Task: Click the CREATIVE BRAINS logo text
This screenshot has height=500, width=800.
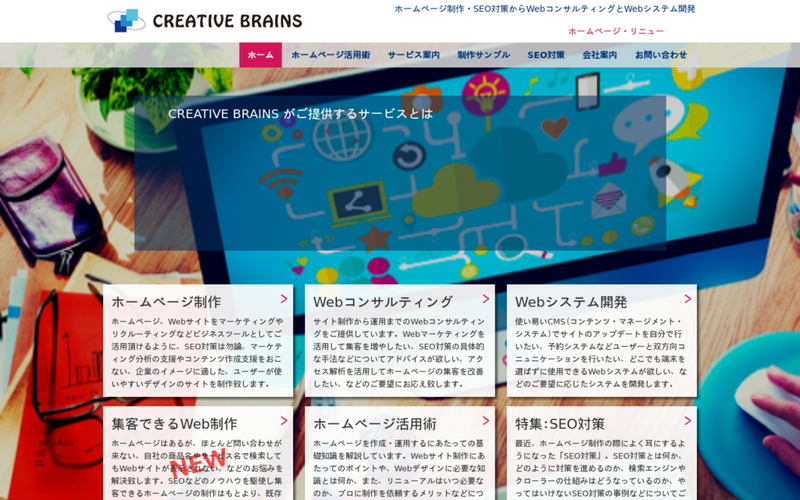Action: 227,21
